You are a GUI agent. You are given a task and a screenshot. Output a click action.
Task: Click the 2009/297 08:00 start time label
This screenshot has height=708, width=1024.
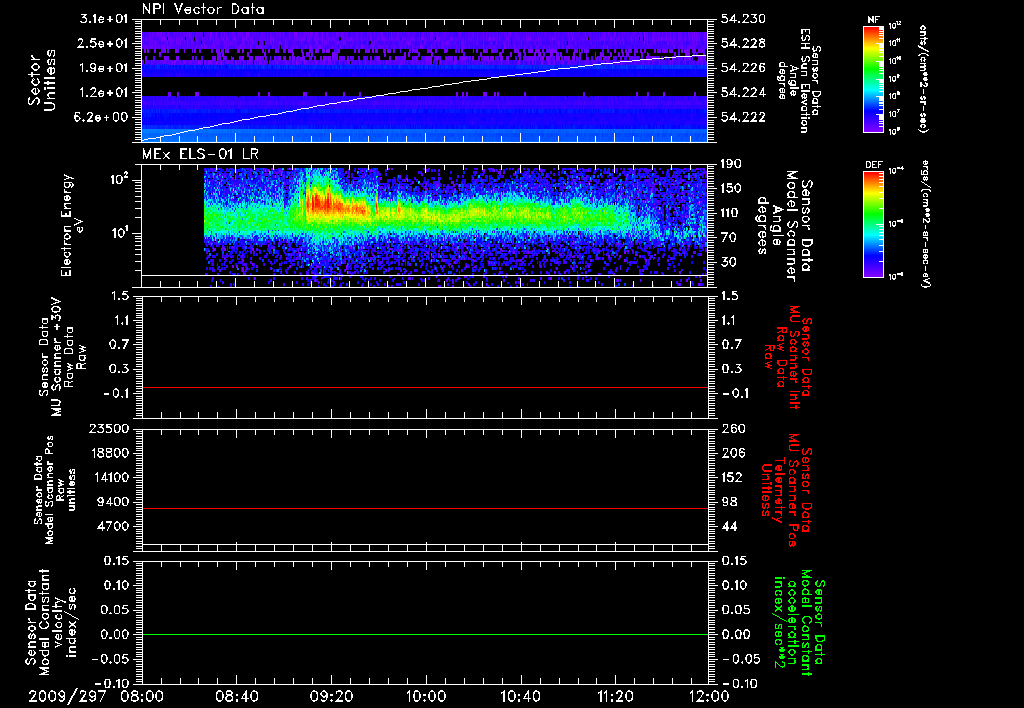point(96,696)
